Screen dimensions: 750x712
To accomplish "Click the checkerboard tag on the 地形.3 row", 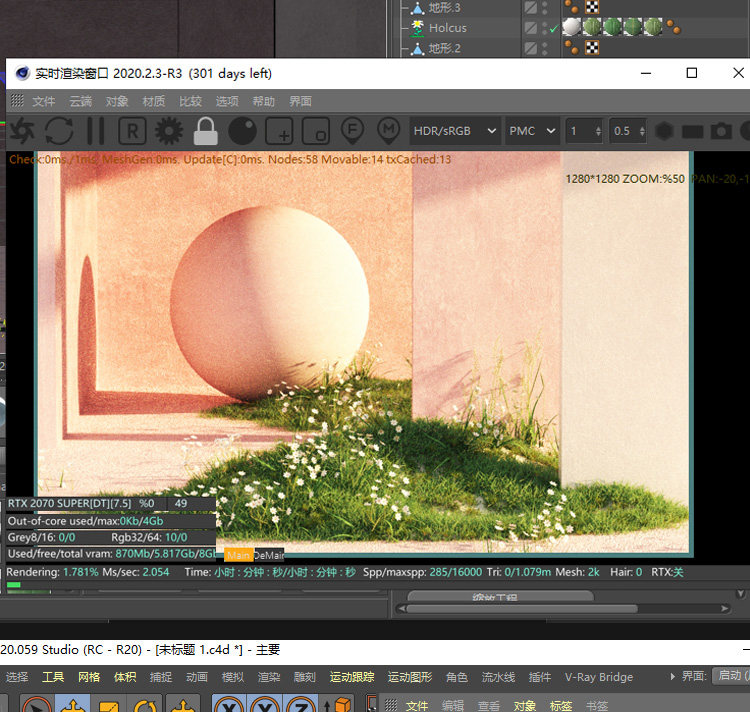I will [x=592, y=7].
